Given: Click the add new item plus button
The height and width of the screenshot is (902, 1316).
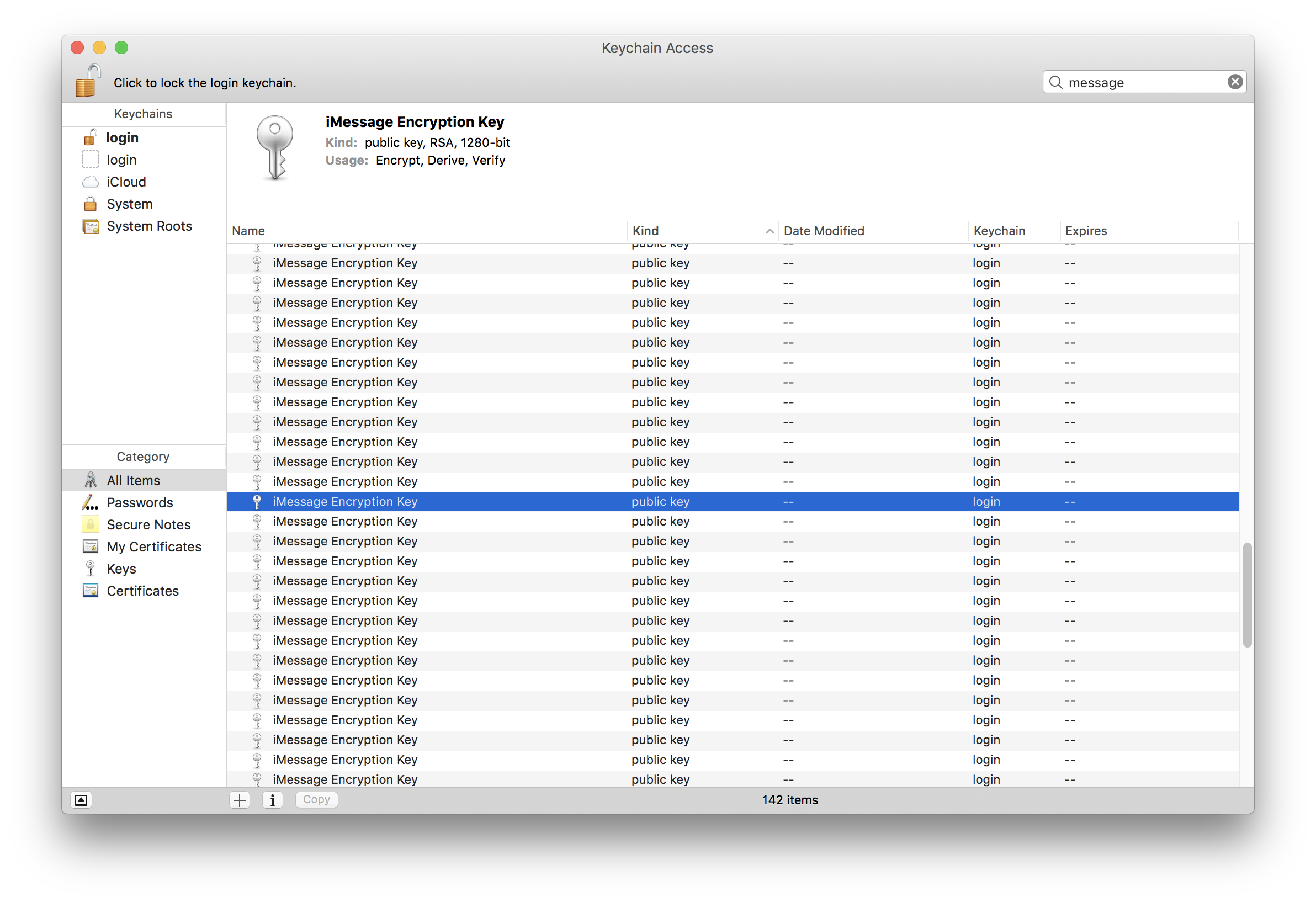Looking at the screenshot, I should click(240, 800).
